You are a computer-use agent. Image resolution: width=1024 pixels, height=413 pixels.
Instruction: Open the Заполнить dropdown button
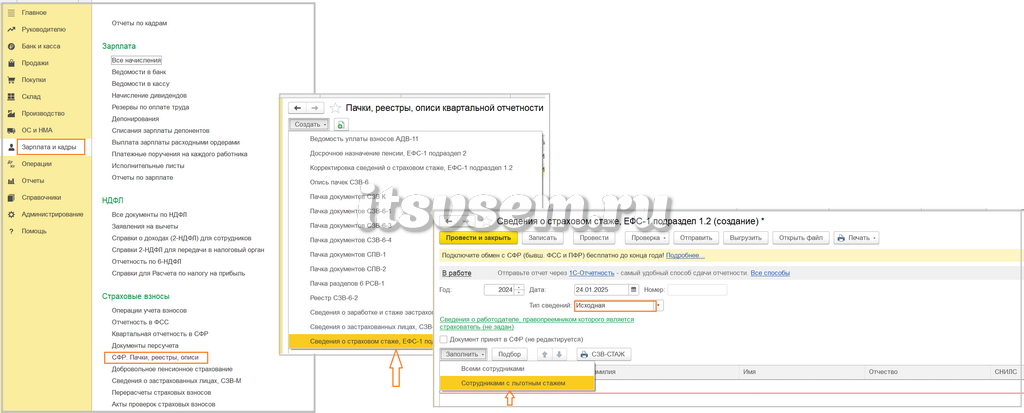click(x=464, y=354)
